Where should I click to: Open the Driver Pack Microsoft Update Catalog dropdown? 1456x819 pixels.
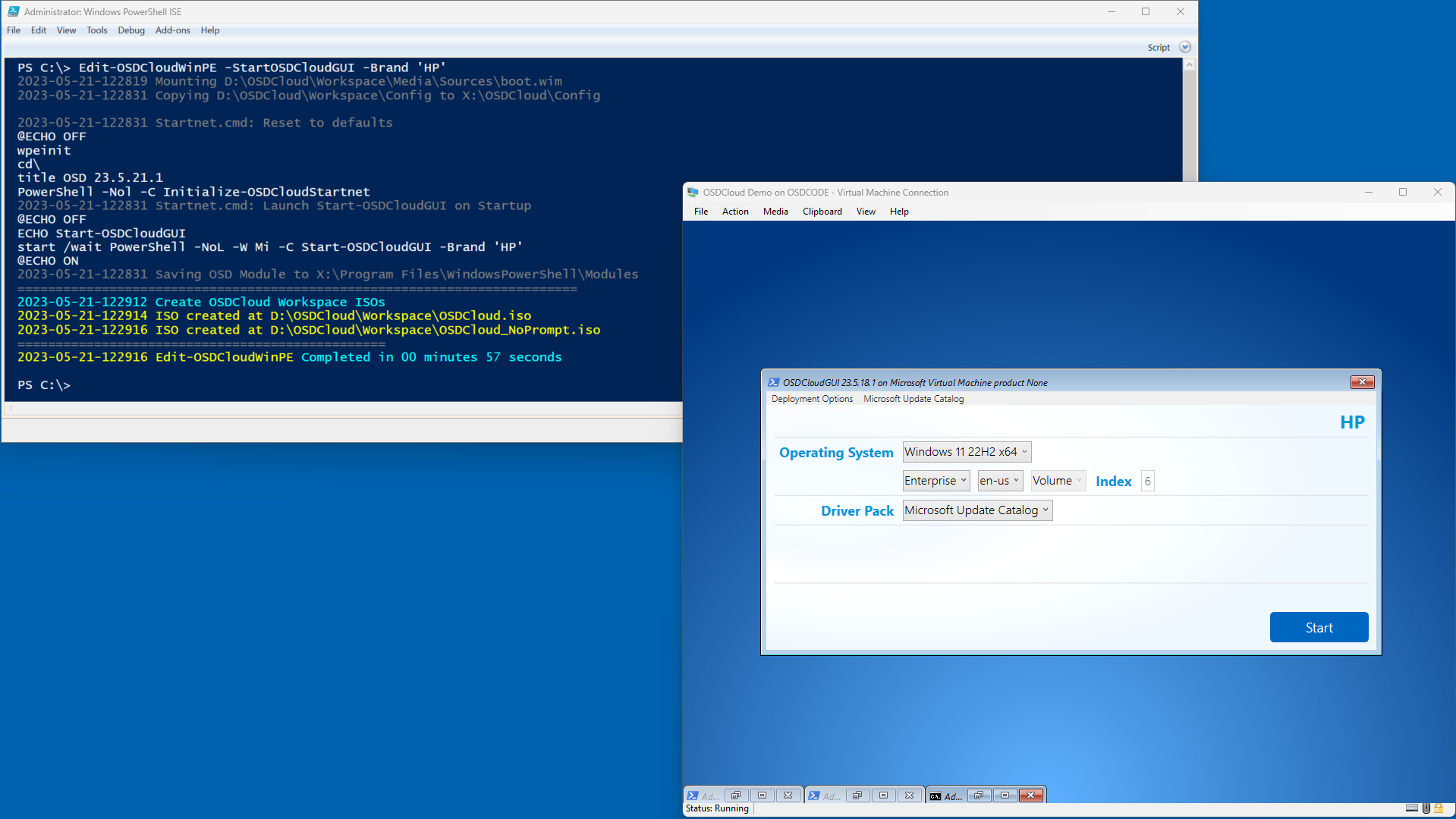click(x=977, y=510)
